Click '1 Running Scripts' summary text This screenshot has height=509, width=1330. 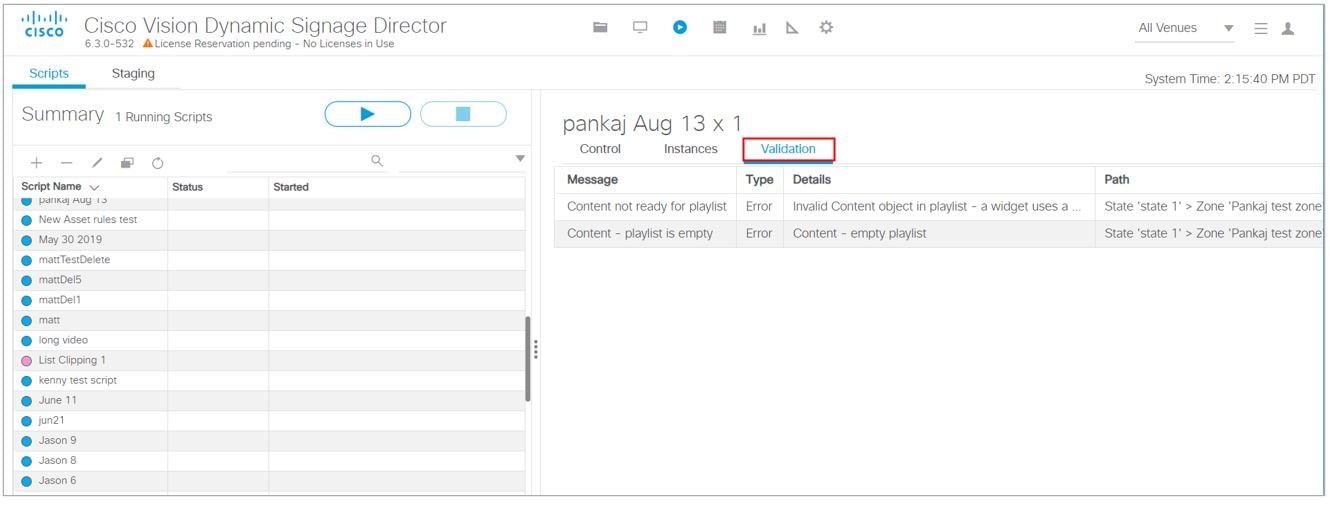[164, 117]
